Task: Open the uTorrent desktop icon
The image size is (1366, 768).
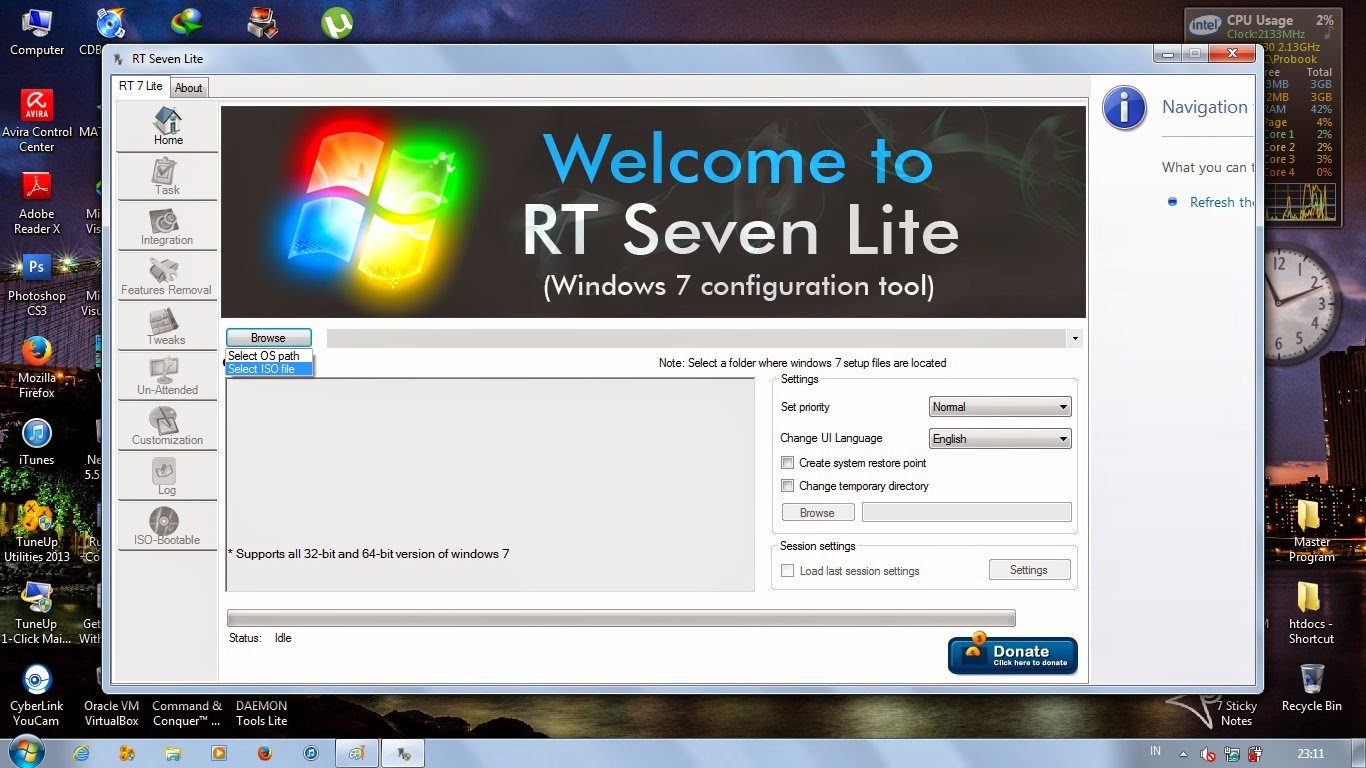Action: point(337,23)
